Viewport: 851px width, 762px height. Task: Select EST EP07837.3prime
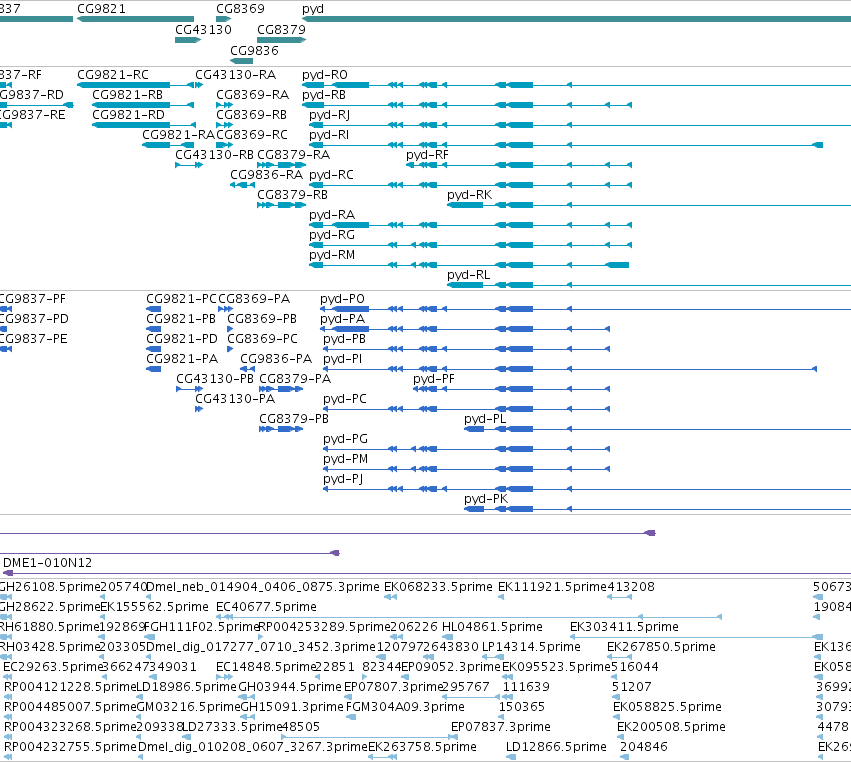click(x=501, y=727)
